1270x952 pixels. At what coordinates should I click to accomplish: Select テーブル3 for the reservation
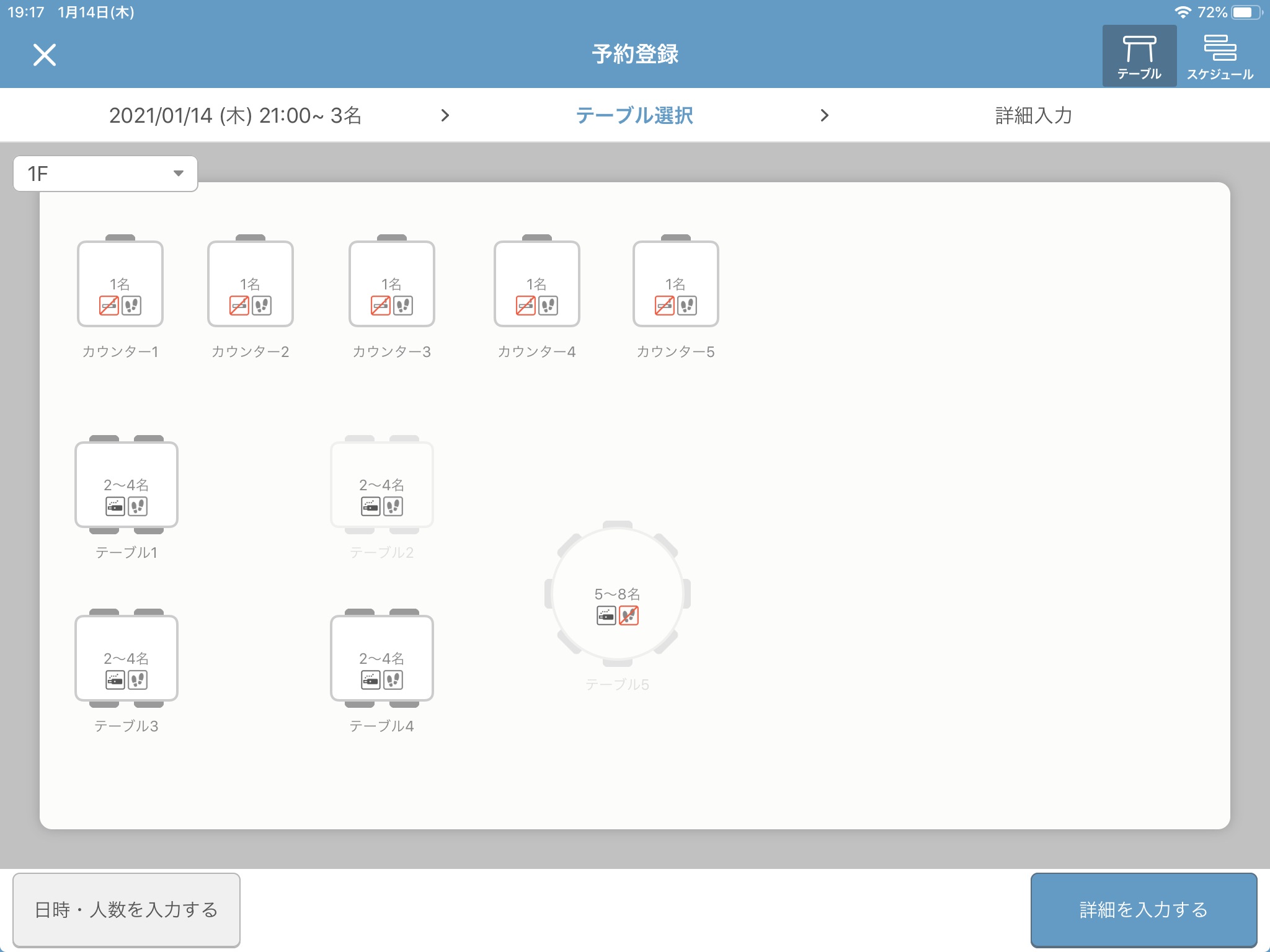pos(127,658)
